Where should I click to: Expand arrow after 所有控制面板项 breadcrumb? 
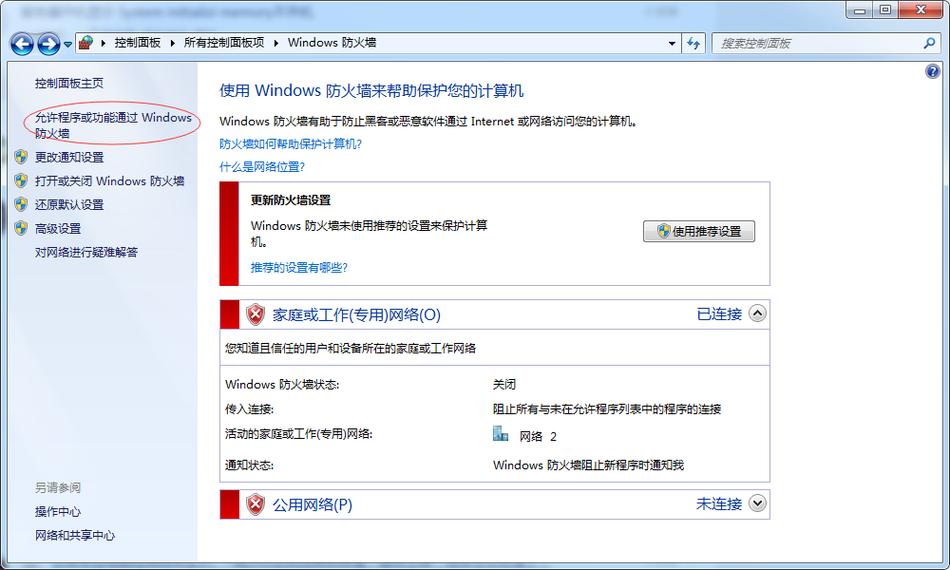[276, 43]
